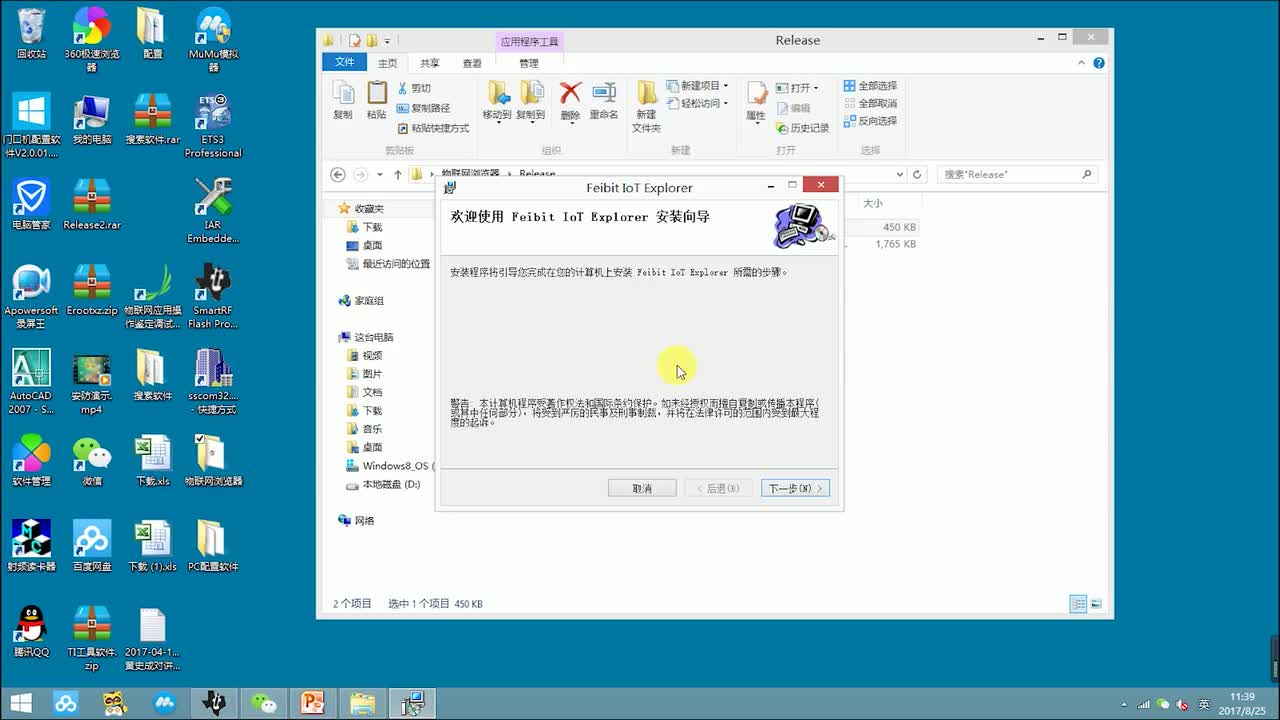Click Invert selection (反向选择)
The image size is (1280, 720).
click(x=870, y=121)
